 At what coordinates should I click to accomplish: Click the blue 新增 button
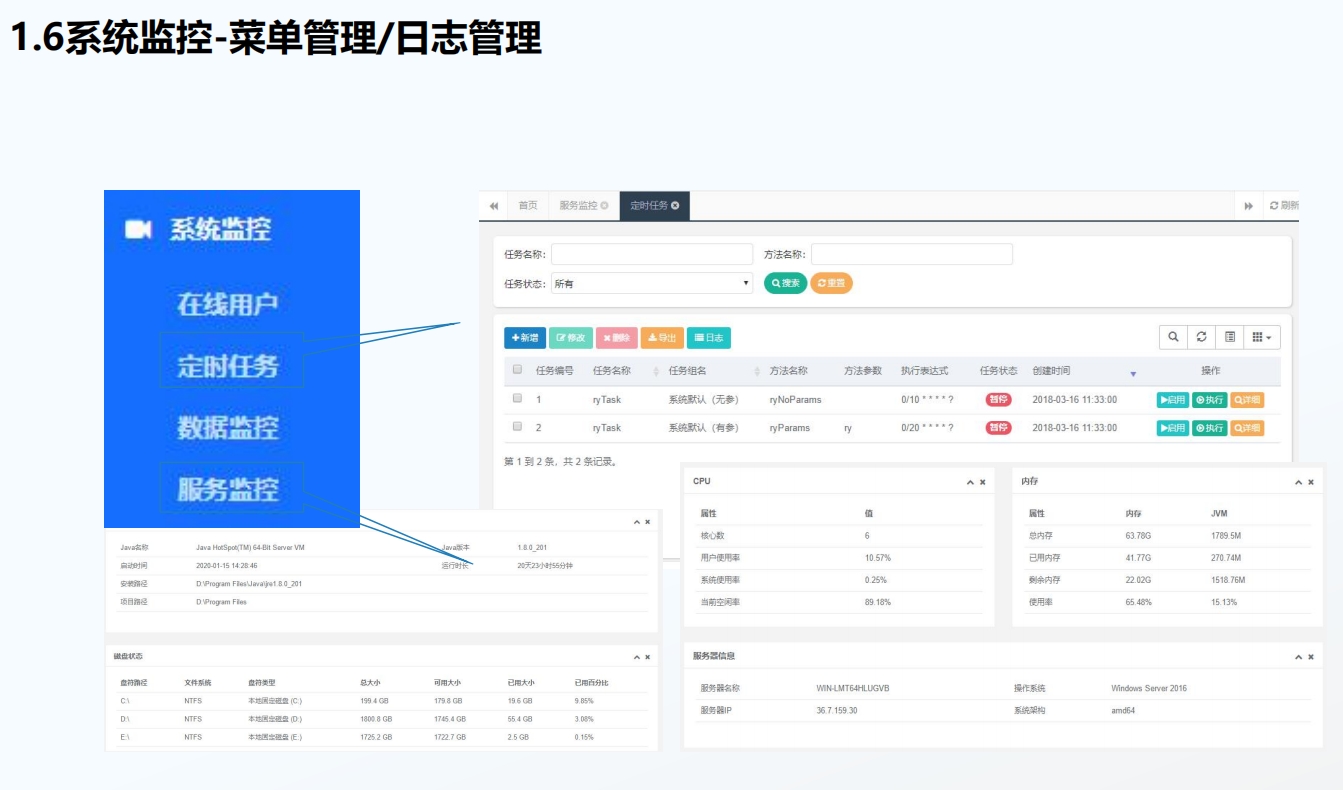pyautogui.click(x=525, y=338)
